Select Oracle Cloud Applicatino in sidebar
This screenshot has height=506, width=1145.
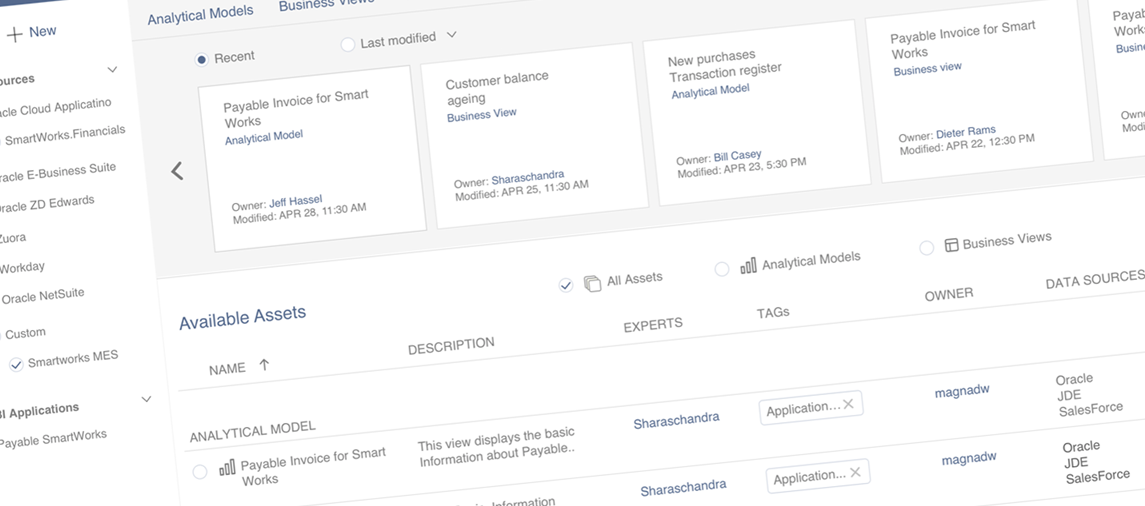click(x=55, y=108)
